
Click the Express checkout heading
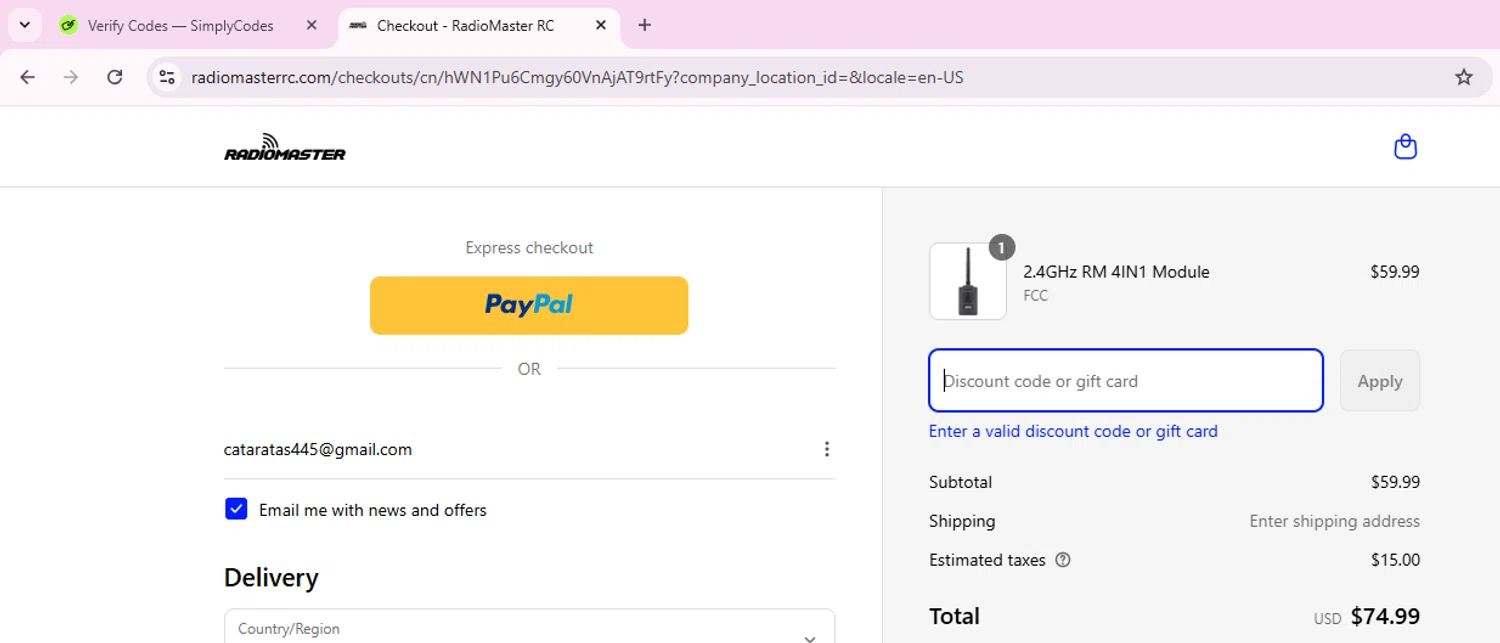pyautogui.click(x=529, y=247)
